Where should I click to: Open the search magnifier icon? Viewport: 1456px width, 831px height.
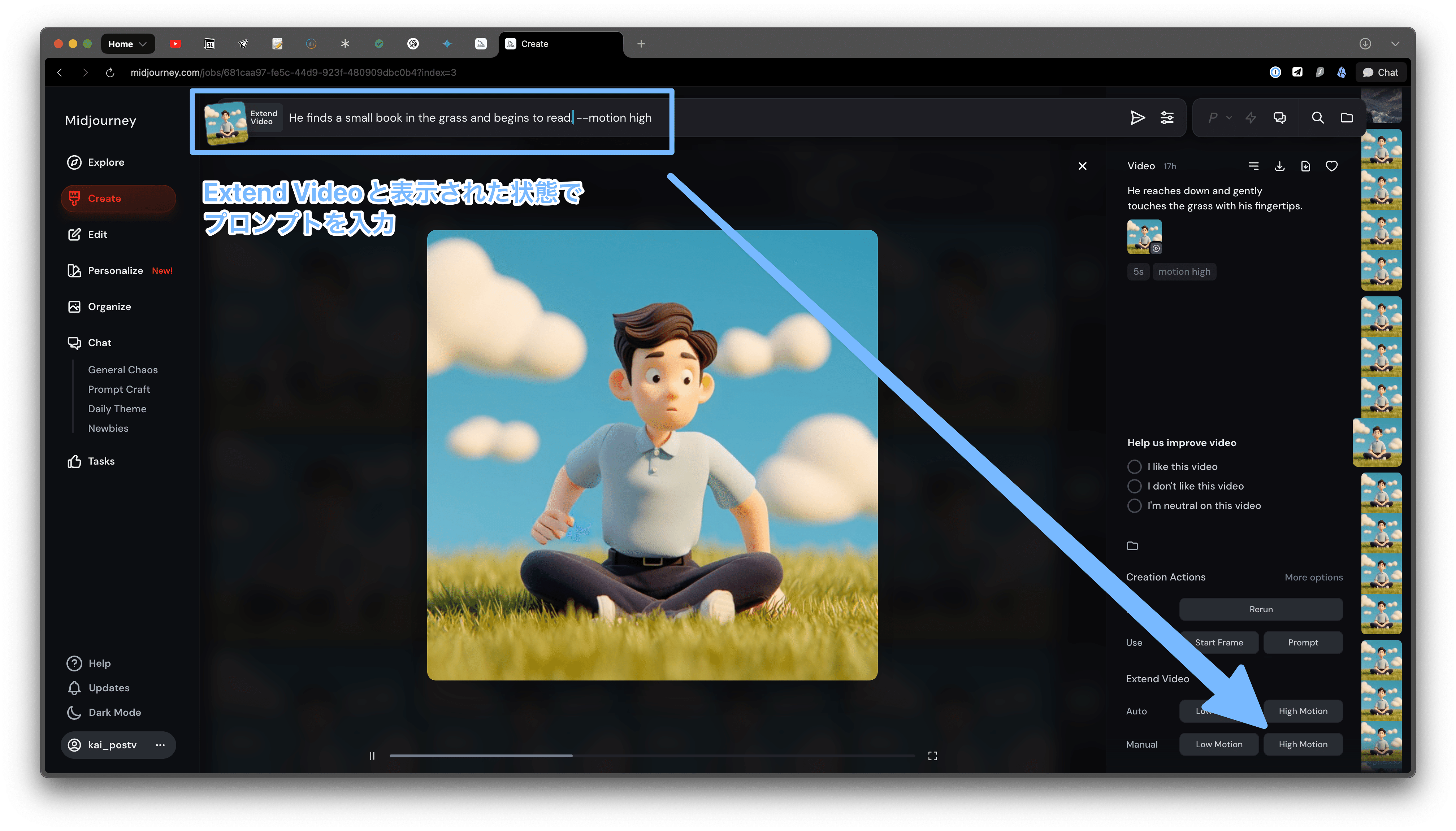coord(1317,118)
